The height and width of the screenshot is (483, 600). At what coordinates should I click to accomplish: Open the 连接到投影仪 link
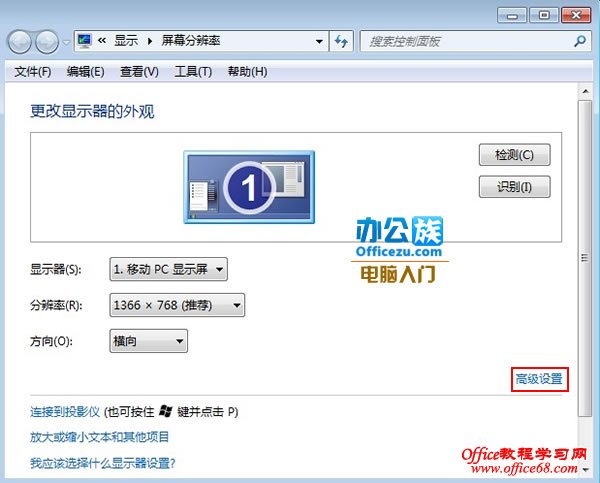click(65, 412)
